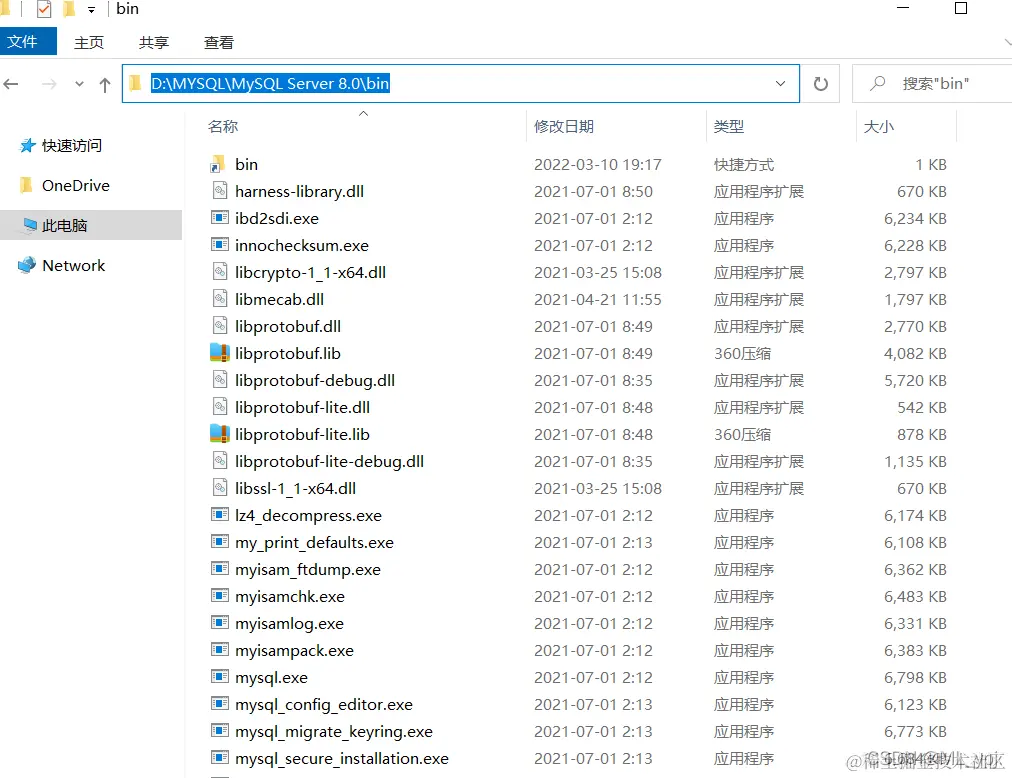Open the address bar history dropdown
Image resolution: width=1012 pixels, height=778 pixels.
(x=780, y=84)
